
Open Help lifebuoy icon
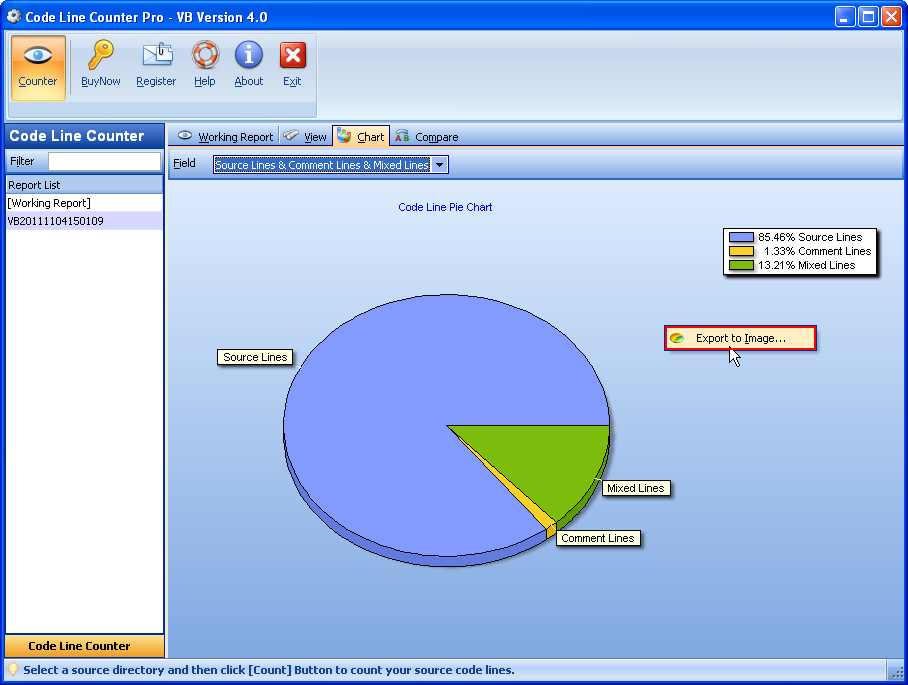click(x=205, y=55)
